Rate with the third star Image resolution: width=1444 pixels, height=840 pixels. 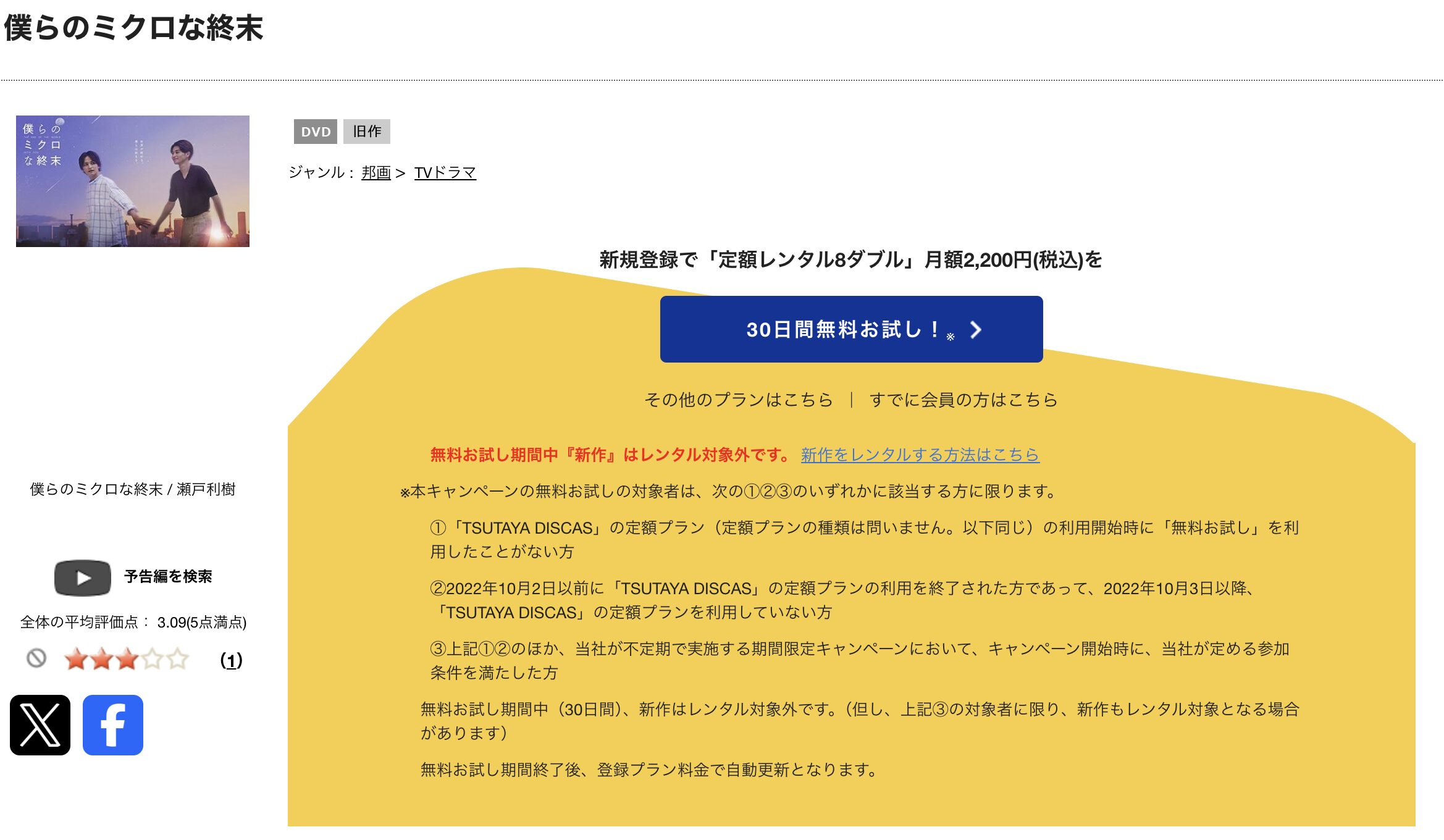click(x=127, y=659)
